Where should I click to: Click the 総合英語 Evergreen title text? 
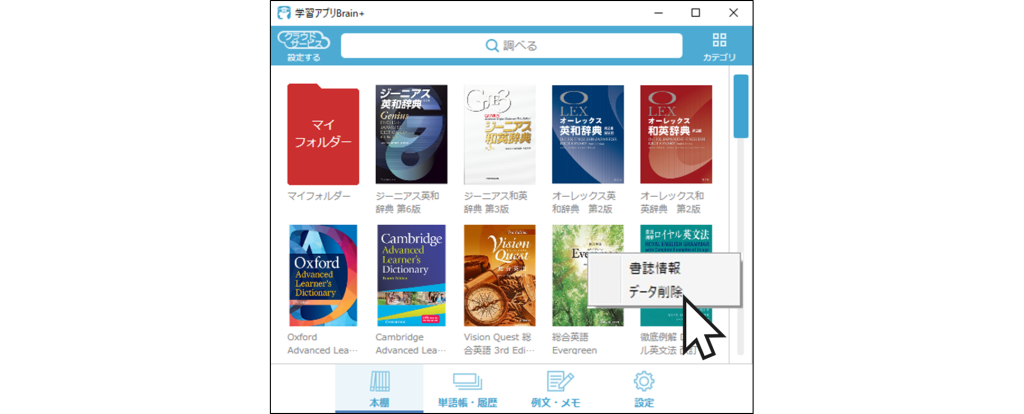[x=575, y=343]
